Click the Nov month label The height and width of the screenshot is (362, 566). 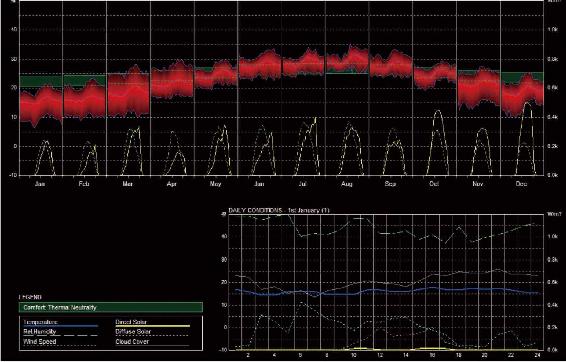(478, 184)
